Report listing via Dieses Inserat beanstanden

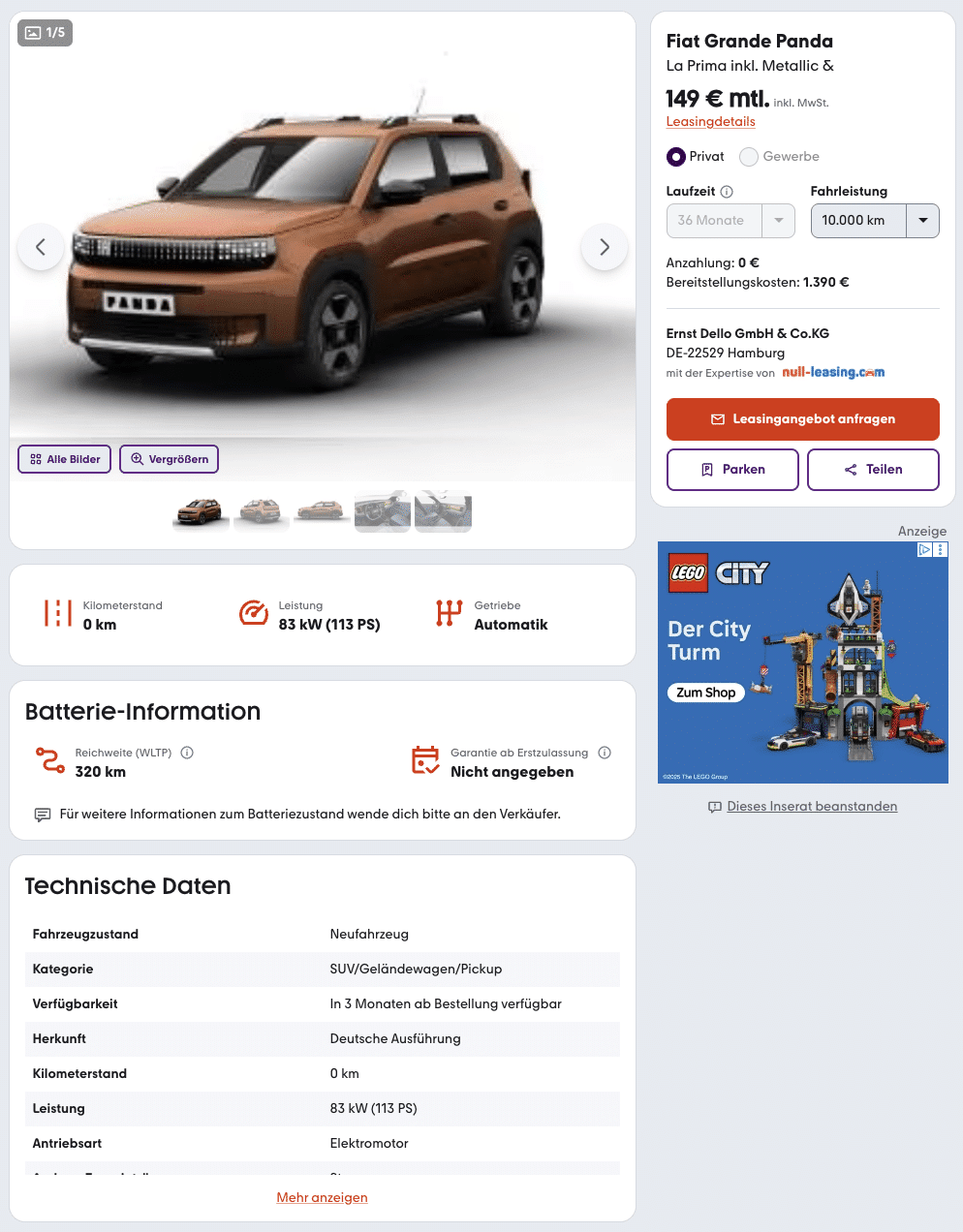click(812, 807)
